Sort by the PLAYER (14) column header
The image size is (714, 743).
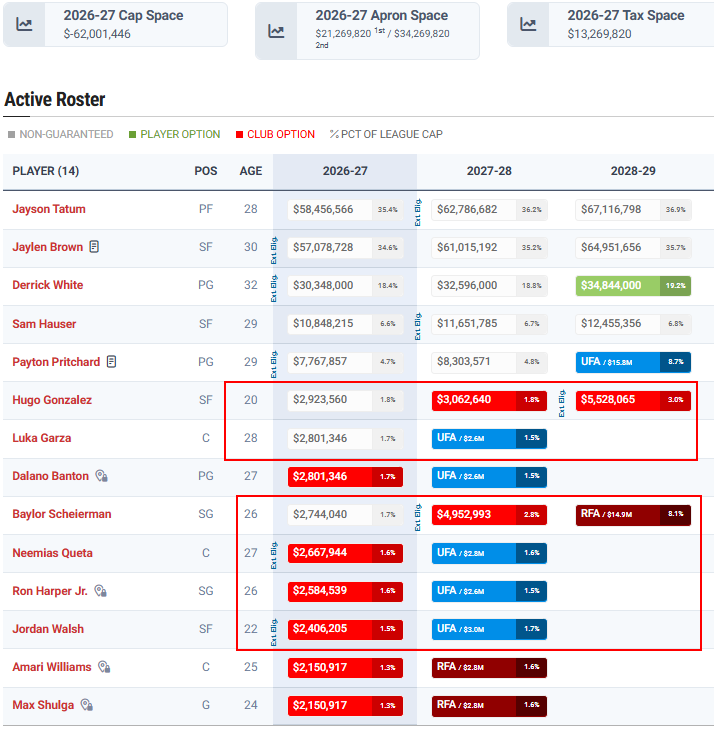point(45,171)
